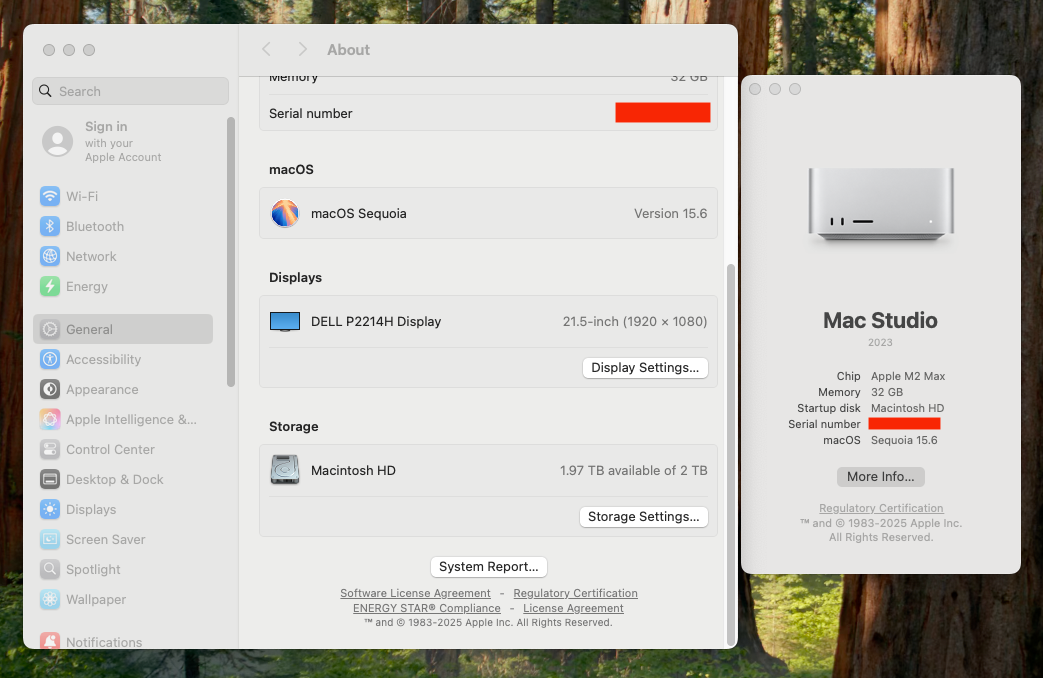Open the Energy settings icon
The width and height of the screenshot is (1043, 678).
(x=50, y=286)
